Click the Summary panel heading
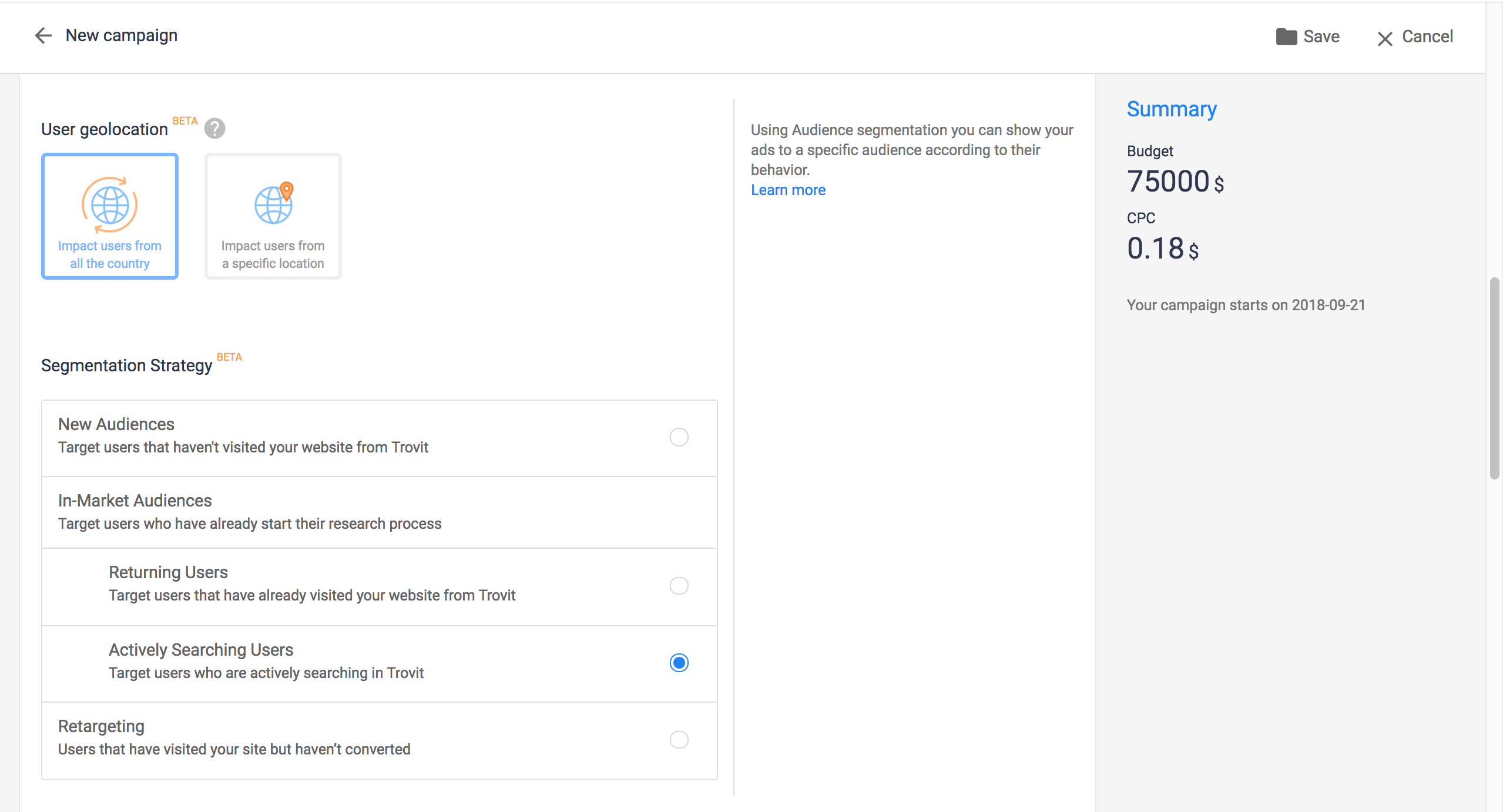Image resolution: width=1503 pixels, height=812 pixels. pyautogui.click(x=1171, y=109)
